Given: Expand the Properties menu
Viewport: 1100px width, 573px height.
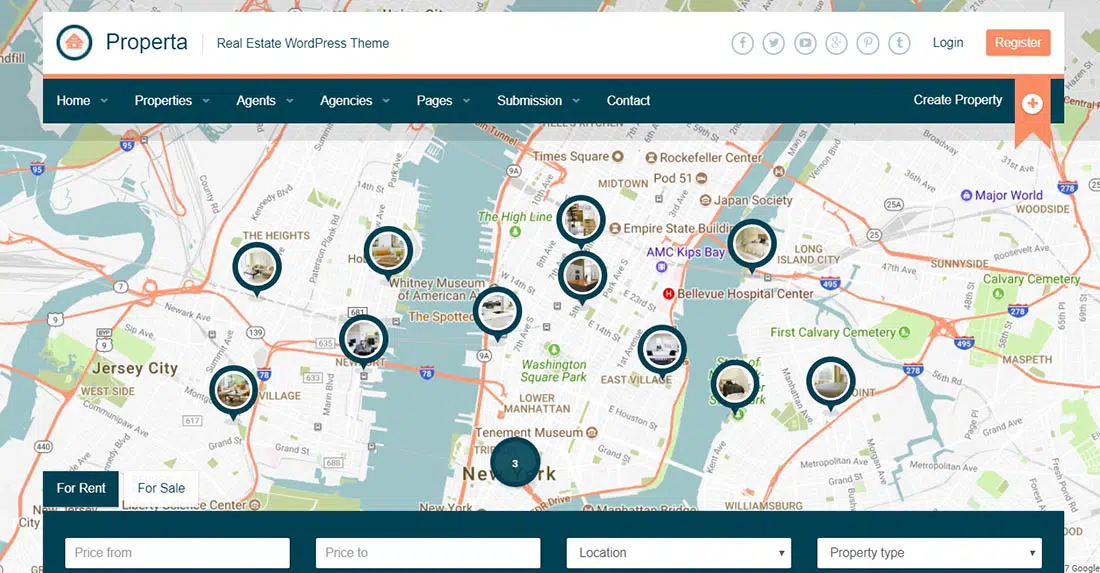Looking at the screenshot, I should (172, 101).
